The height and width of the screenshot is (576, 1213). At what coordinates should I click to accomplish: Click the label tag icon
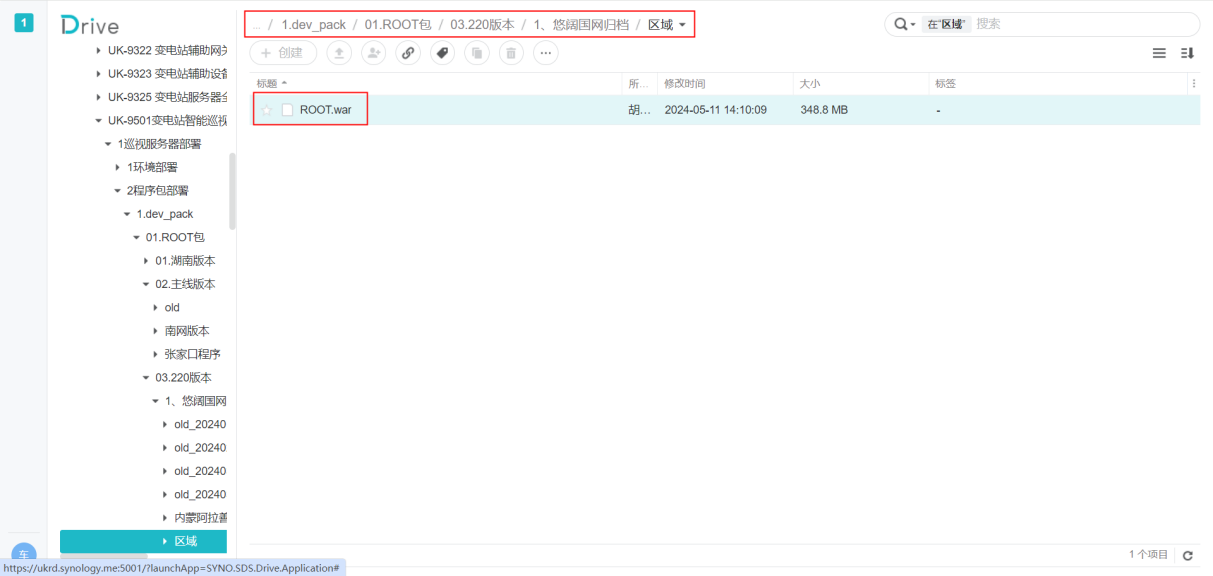pyautogui.click(x=442, y=53)
